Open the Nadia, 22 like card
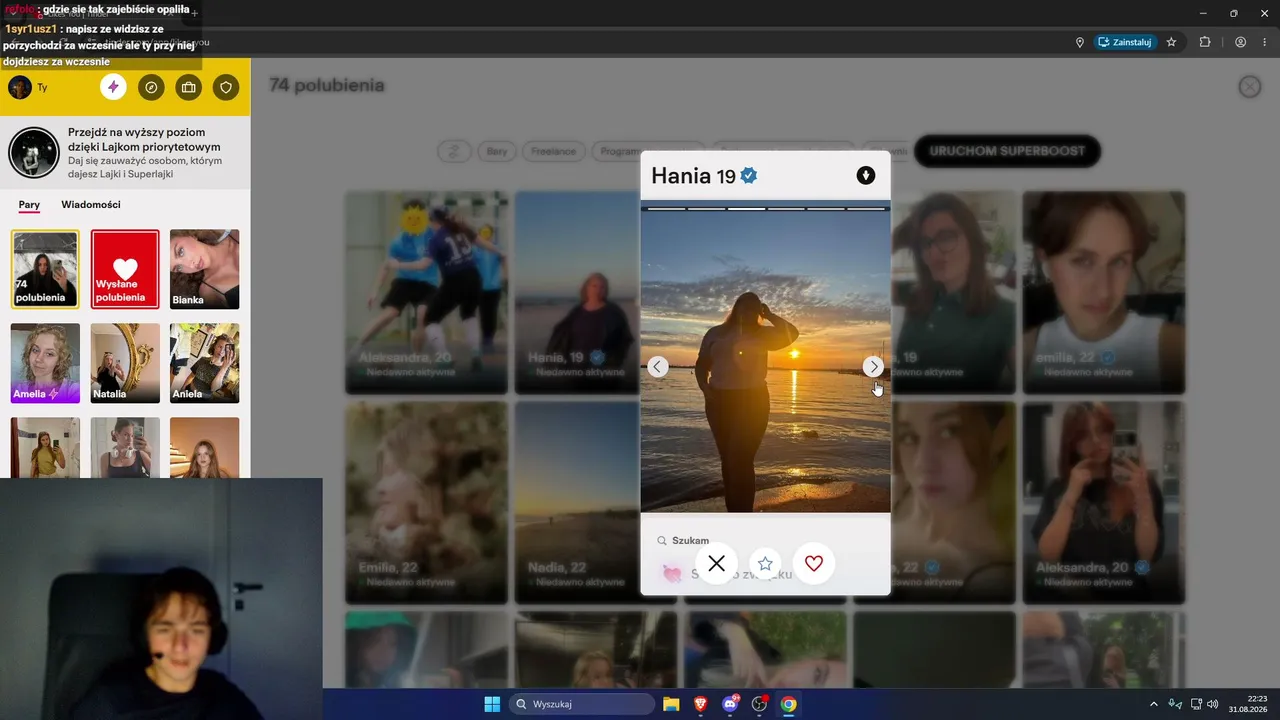This screenshot has width=1280, height=720. 577,502
